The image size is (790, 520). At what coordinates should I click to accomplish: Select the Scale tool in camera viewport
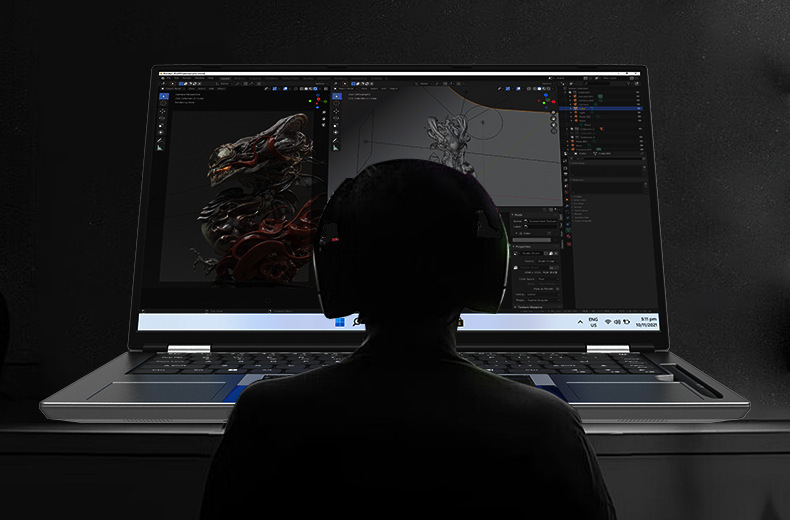[x=161, y=125]
